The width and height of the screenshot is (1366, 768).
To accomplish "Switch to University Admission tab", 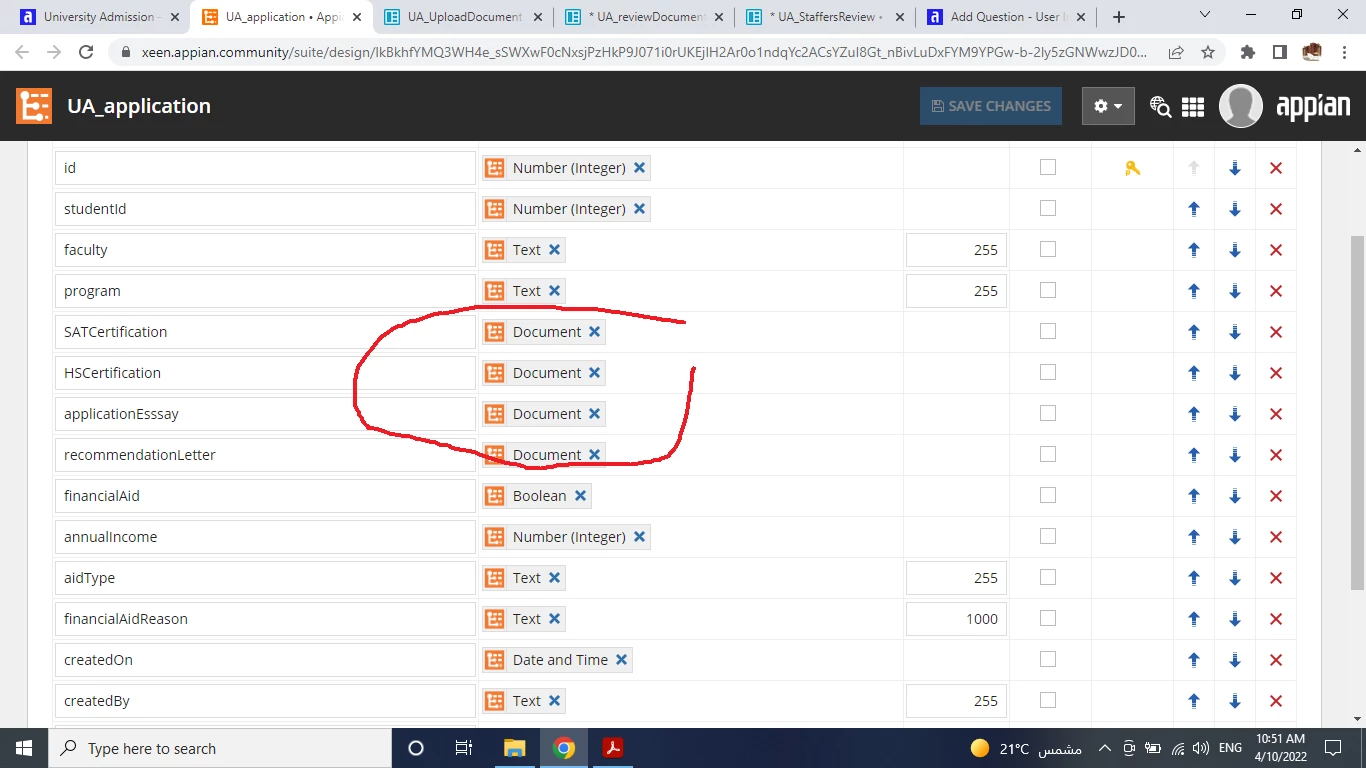I will 100,17.
